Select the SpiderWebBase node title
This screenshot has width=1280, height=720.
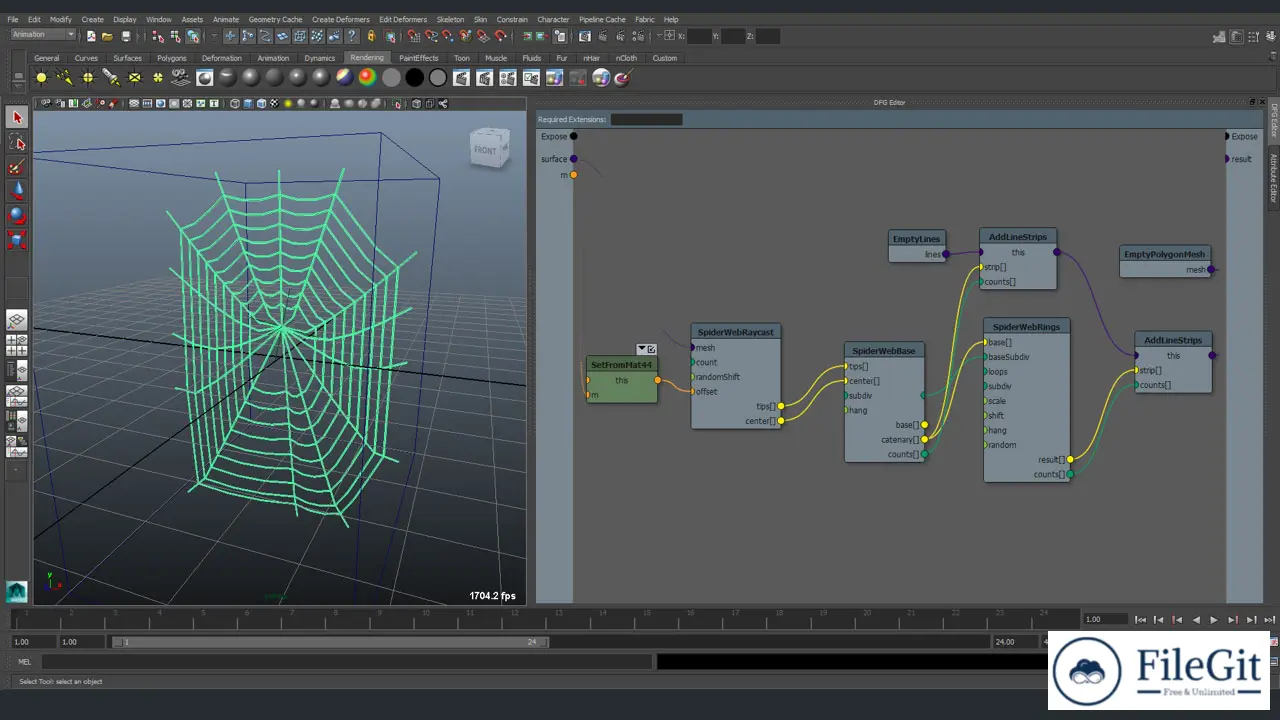[x=884, y=351]
